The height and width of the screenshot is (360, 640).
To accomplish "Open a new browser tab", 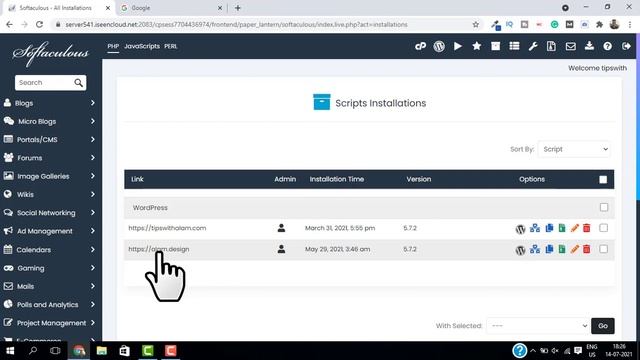I will [x=238, y=8].
